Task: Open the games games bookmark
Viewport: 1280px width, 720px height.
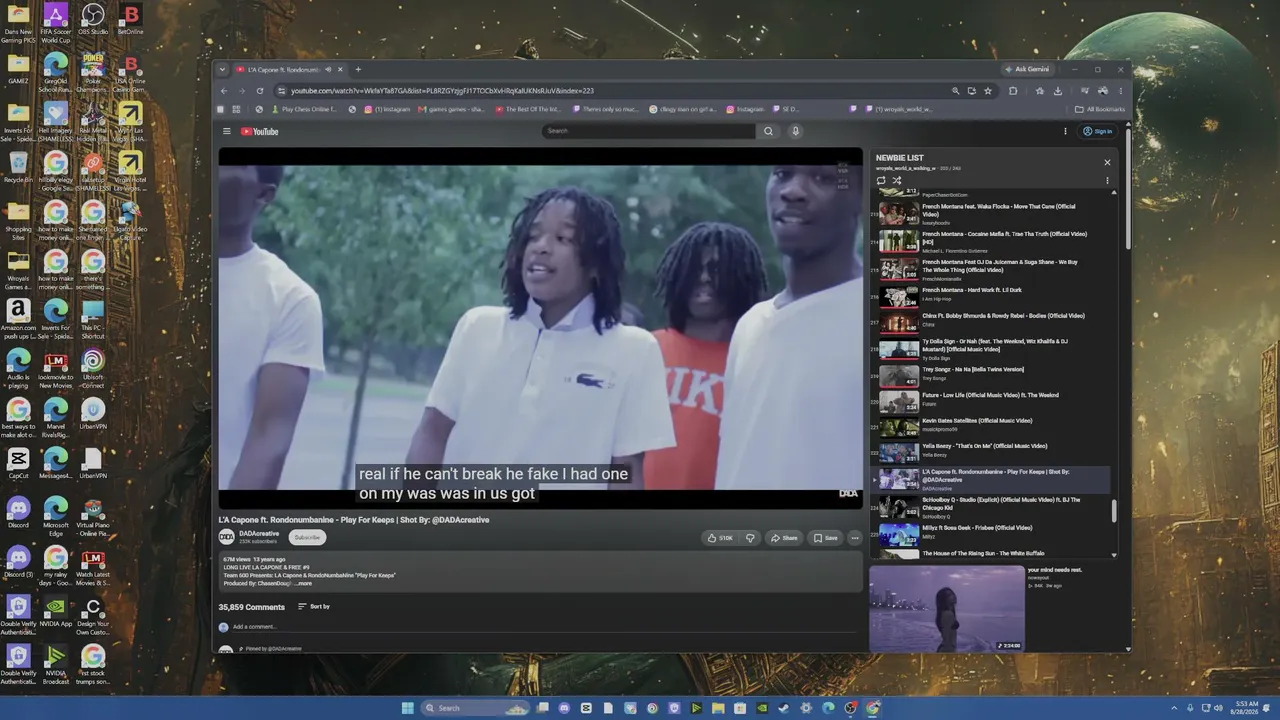Action: (451, 109)
